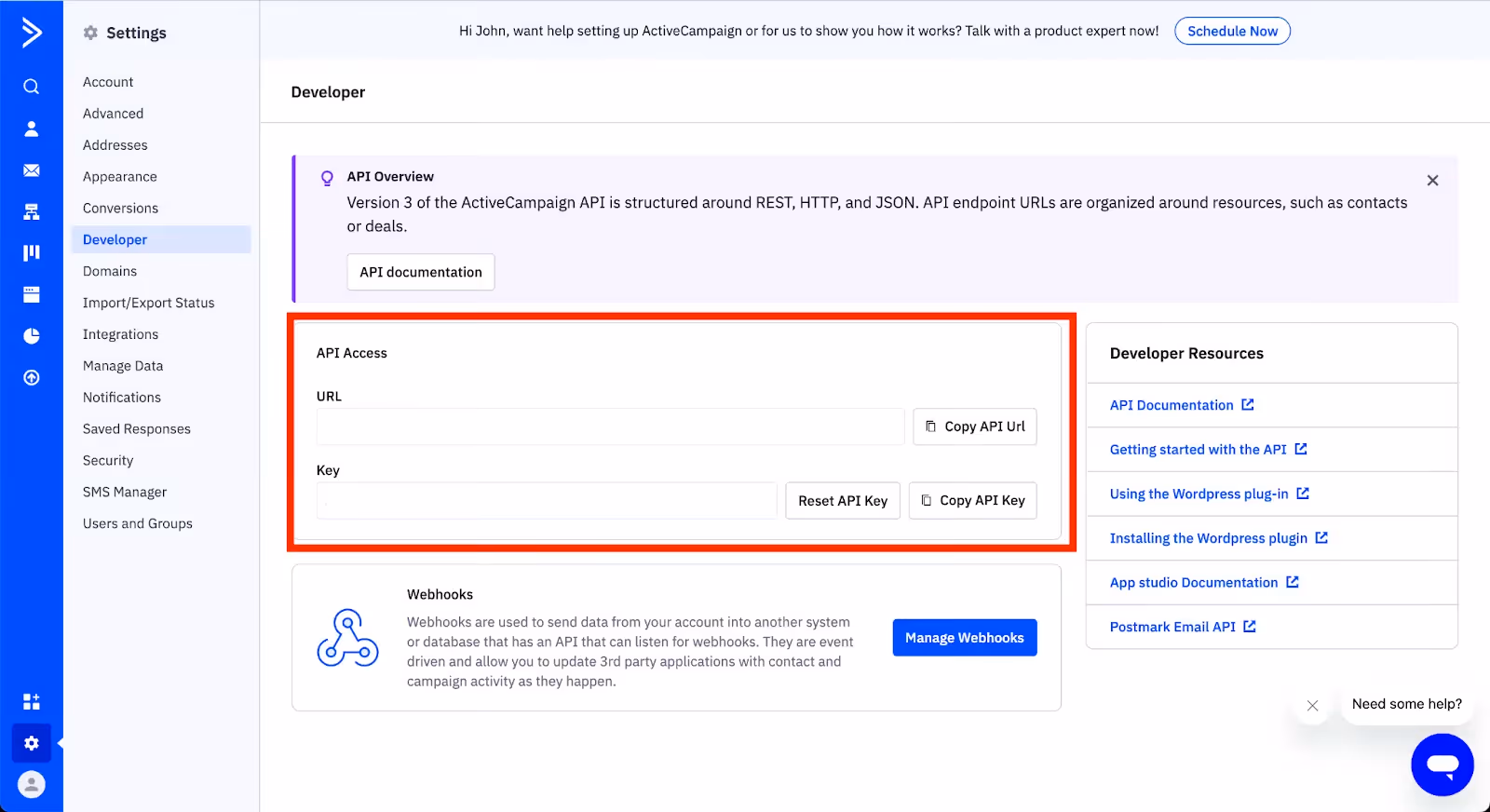Click the API URL input field
Screen dimensions: 1490x812
610,426
